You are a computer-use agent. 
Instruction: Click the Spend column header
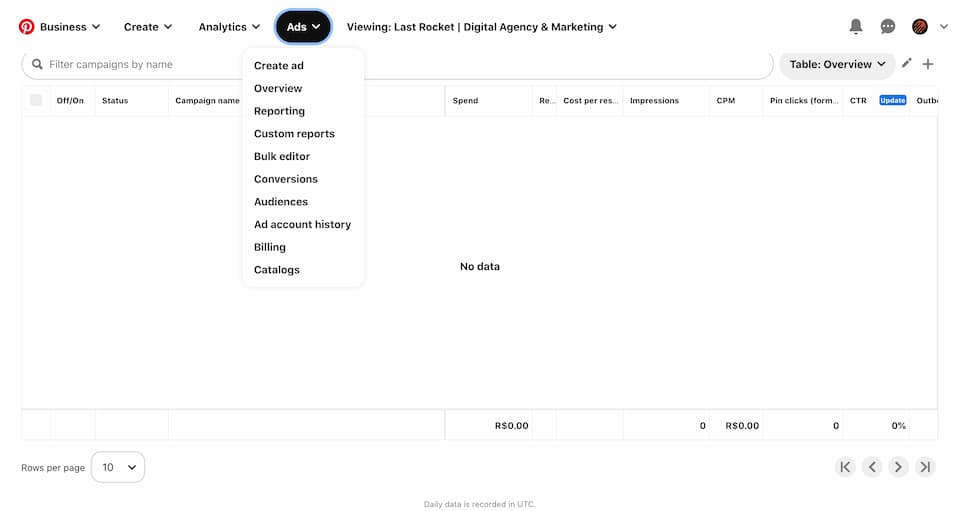465,100
